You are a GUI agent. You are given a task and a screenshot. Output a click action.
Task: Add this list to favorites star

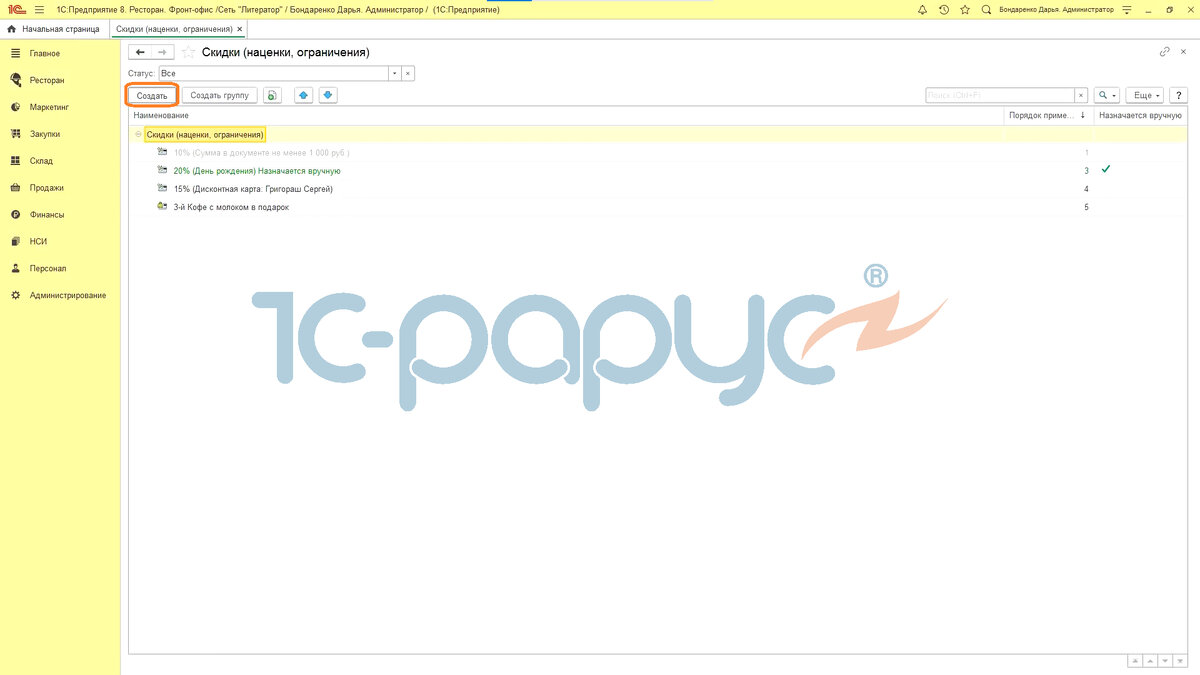pos(188,52)
